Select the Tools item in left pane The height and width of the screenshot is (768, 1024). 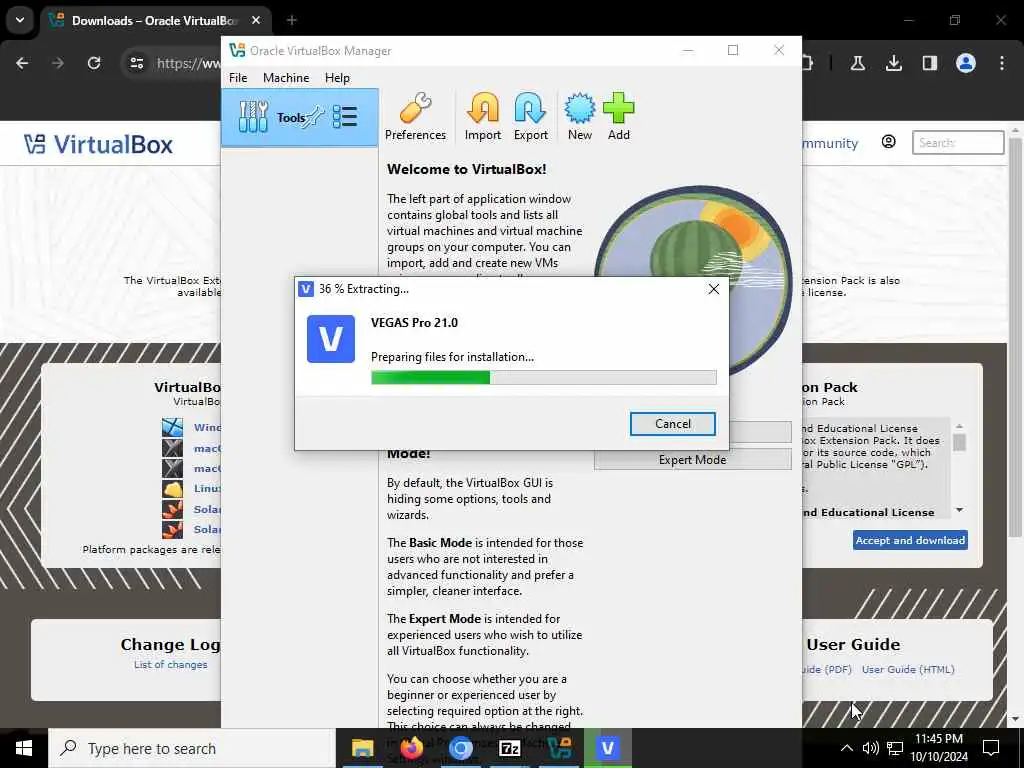tap(300, 118)
